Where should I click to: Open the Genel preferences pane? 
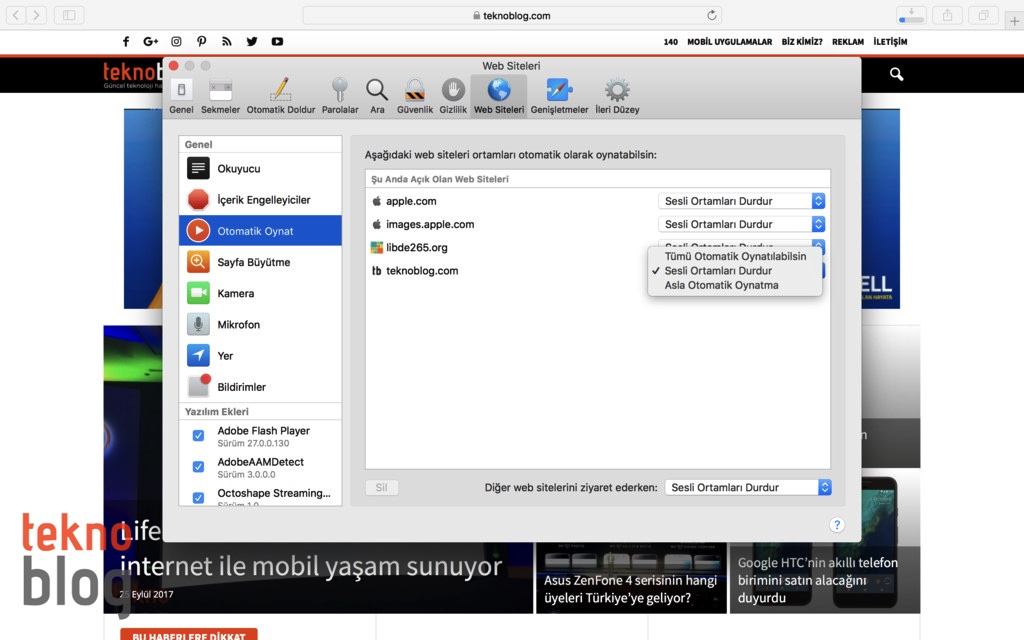click(x=181, y=97)
